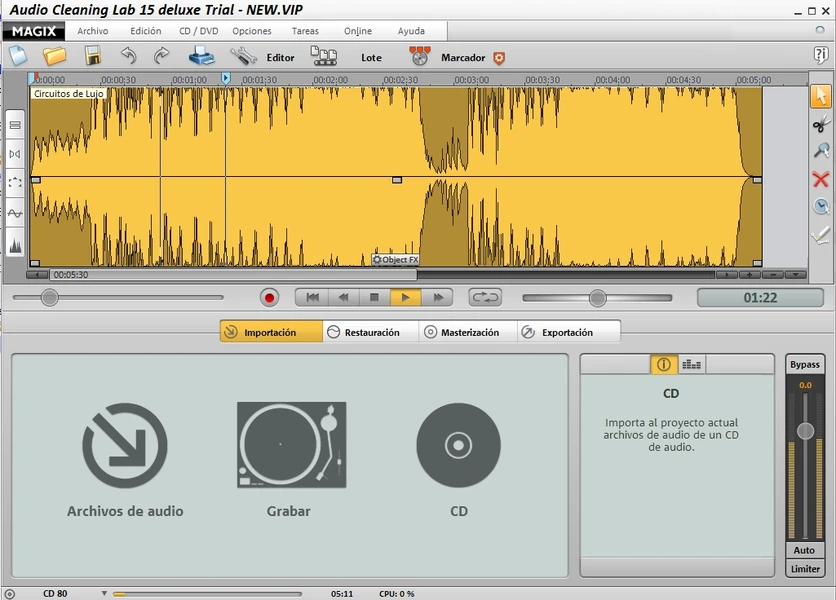Image resolution: width=836 pixels, height=600 pixels.
Task: Import audio via Archivos de audio icon
Action: [x=125, y=445]
